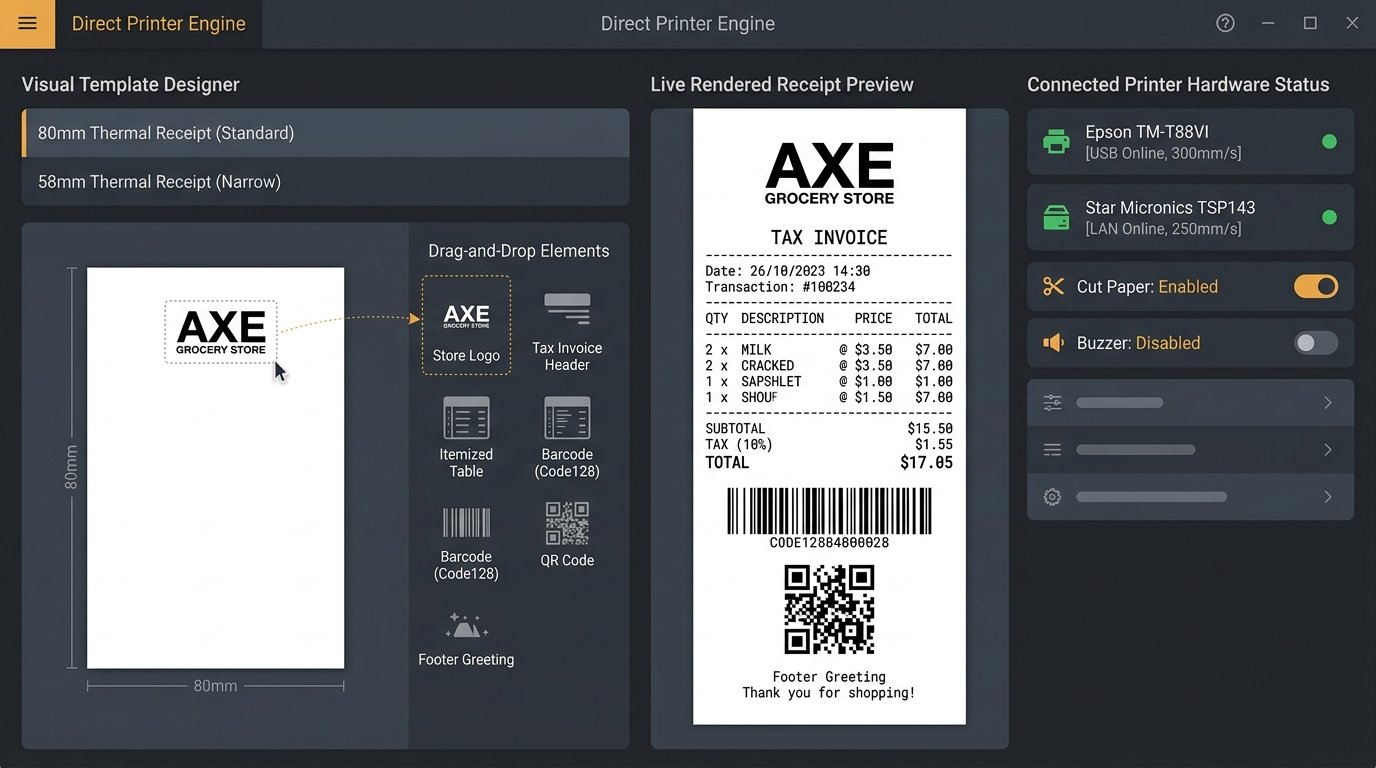Click the Star Micronics green status dot
Image resolution: width=1376 pixels, height=768 pixels.
point(1329,217)
